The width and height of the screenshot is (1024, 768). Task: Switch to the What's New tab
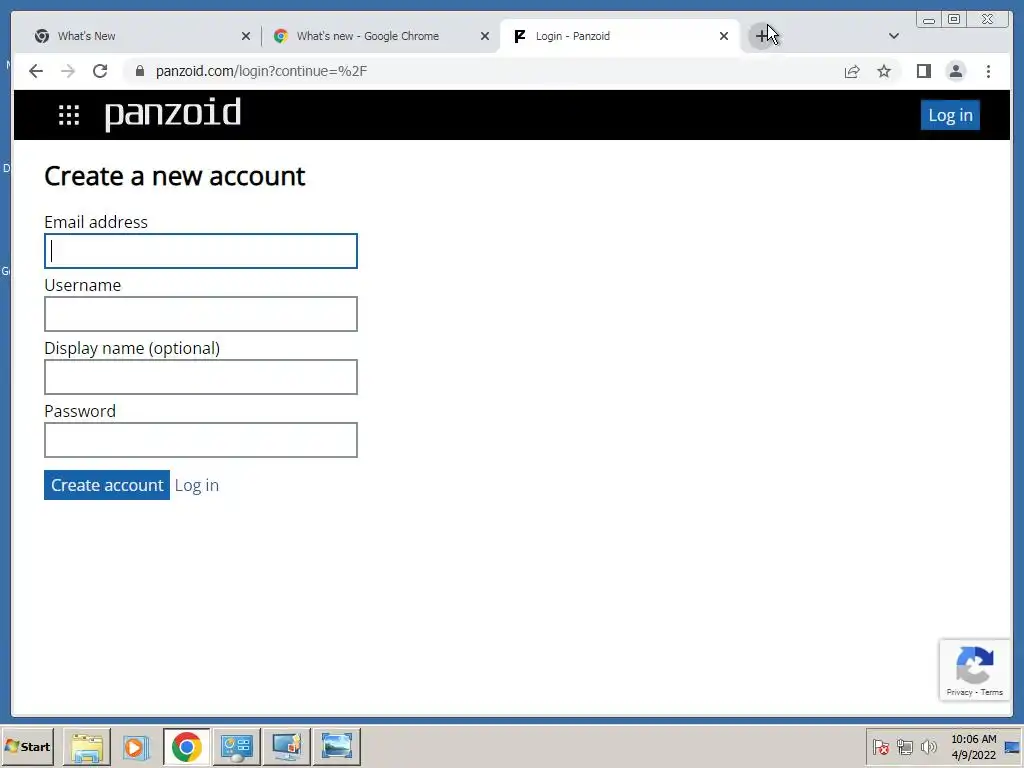140,36
